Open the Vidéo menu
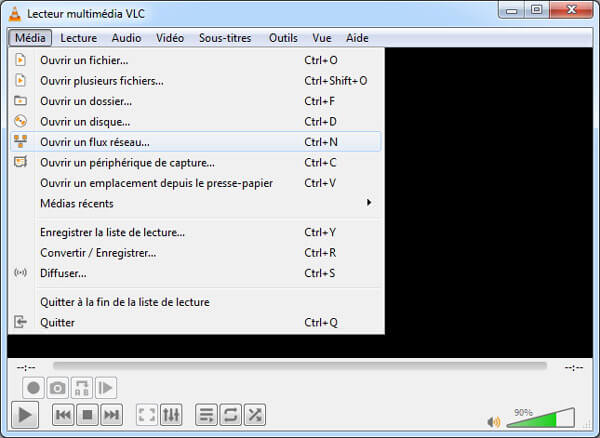This screenshot has height=438, width=600. 170,38
